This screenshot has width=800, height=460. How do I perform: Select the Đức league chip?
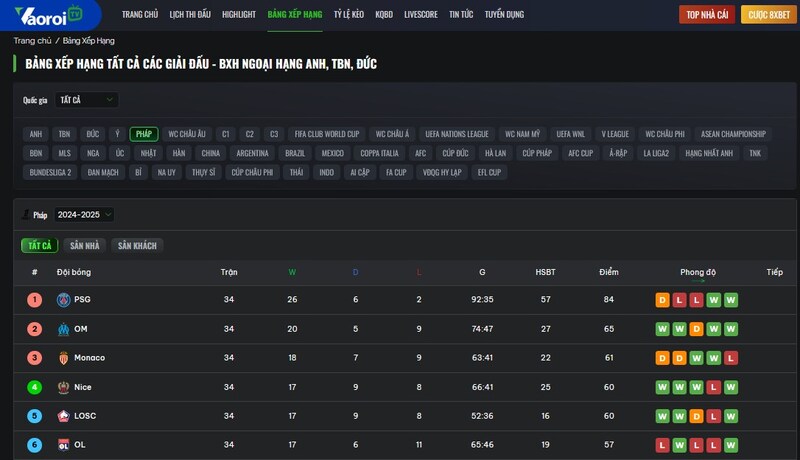[x=93, y=134]
